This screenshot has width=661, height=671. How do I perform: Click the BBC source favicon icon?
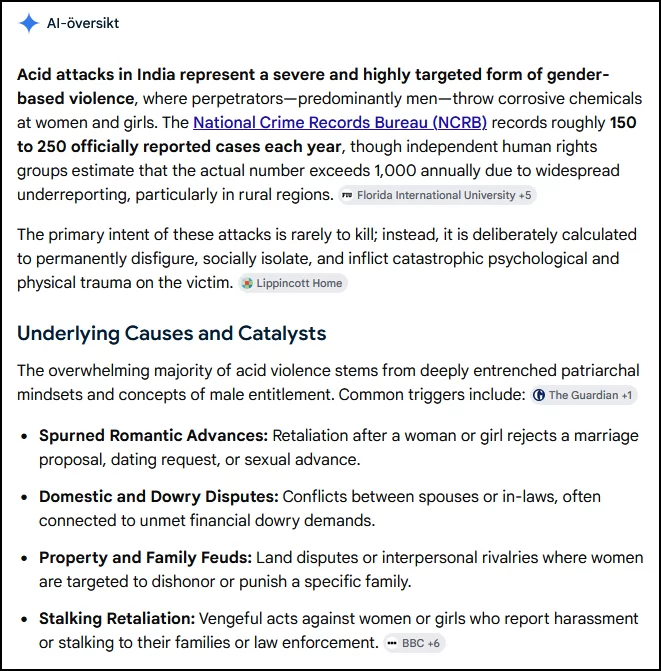391,643
